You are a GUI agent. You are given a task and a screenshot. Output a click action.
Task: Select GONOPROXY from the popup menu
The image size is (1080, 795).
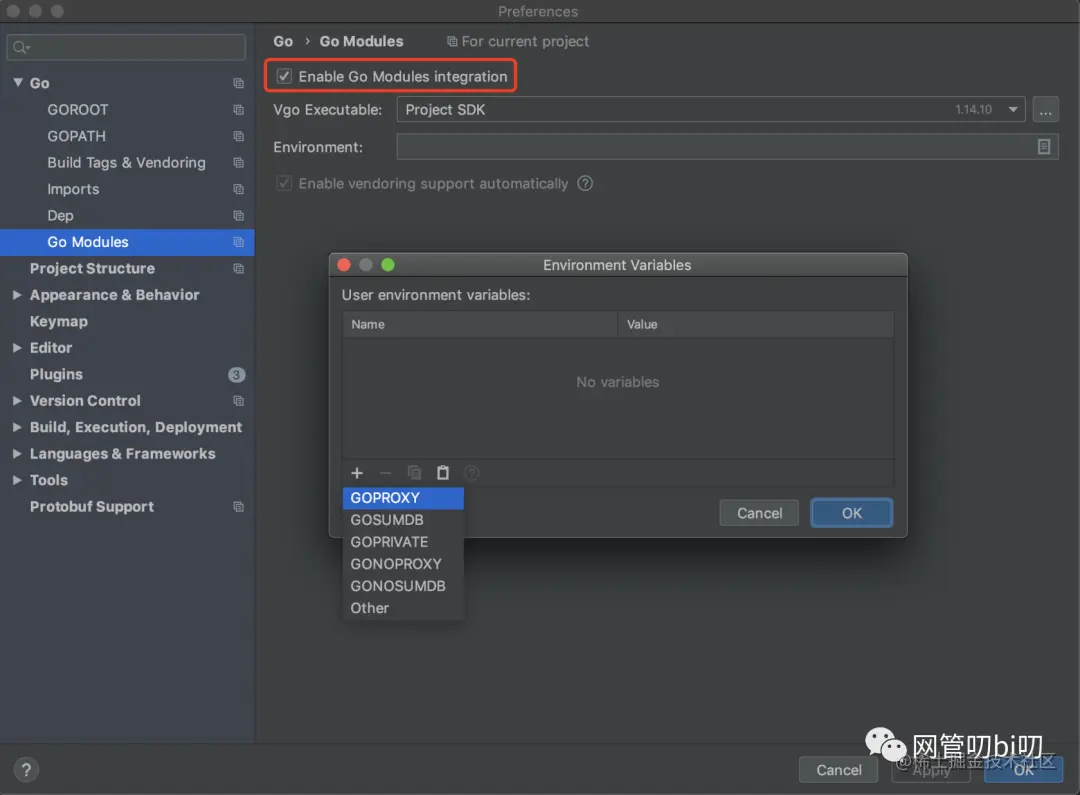pos(403,564)
